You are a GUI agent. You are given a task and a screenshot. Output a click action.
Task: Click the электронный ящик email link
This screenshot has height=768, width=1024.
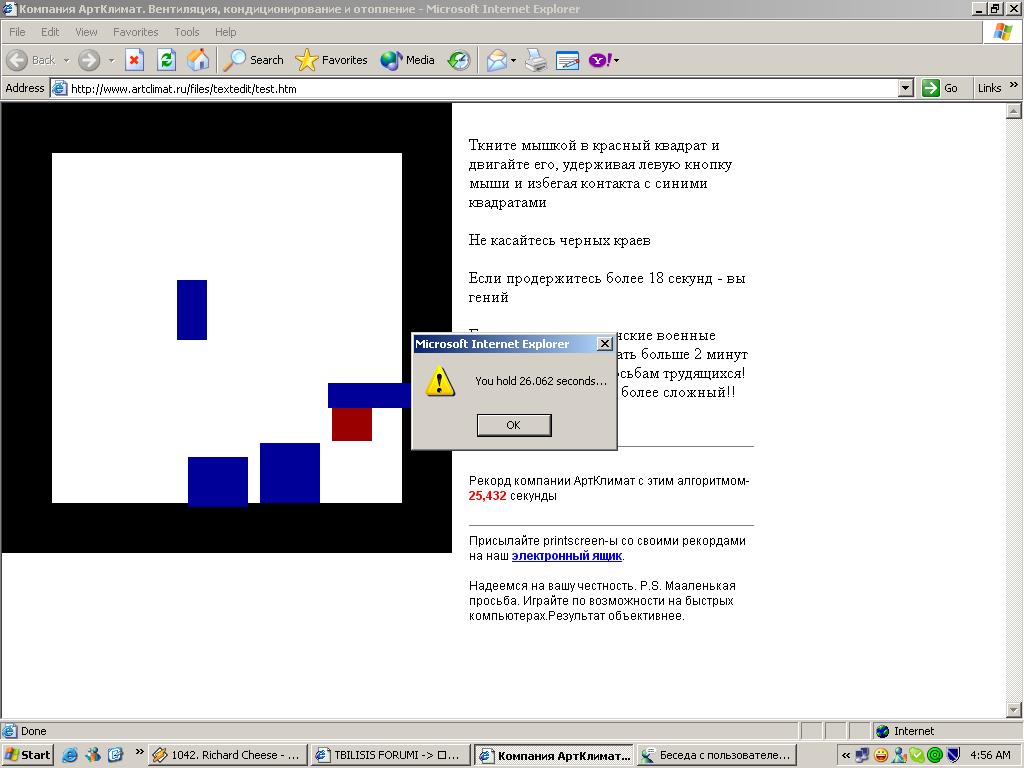[x=566, y=556]
